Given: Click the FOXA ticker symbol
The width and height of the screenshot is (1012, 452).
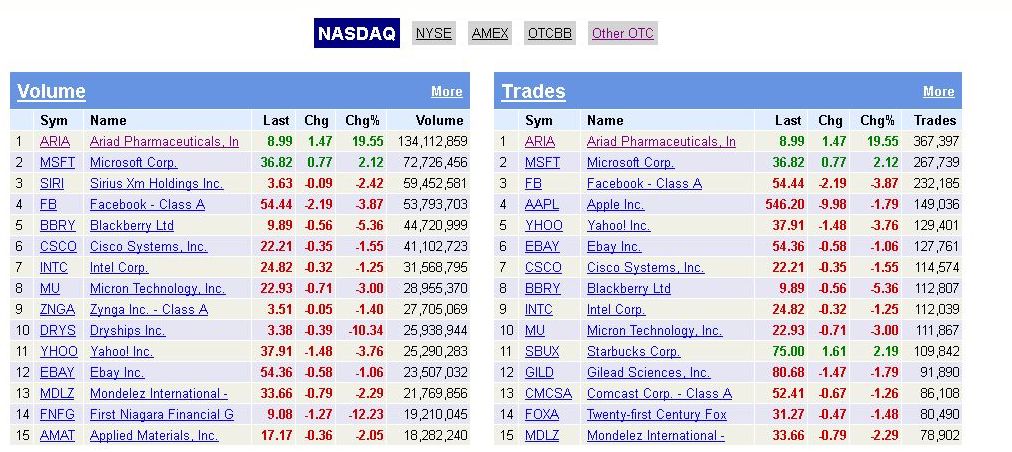Looking at the screenshot, I should point(543,414).
